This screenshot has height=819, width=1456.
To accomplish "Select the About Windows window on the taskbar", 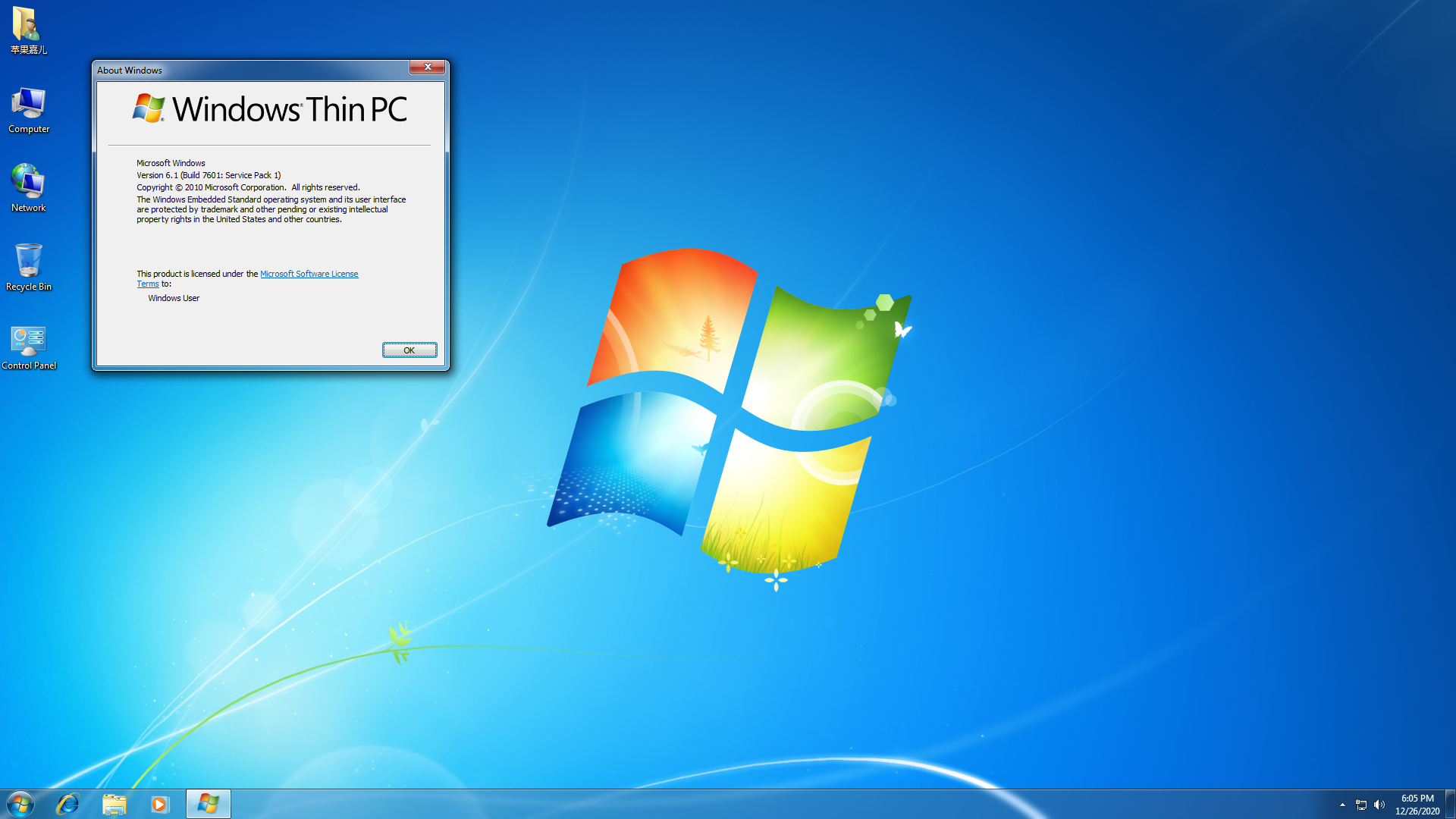I will click(x=208, y=804).
